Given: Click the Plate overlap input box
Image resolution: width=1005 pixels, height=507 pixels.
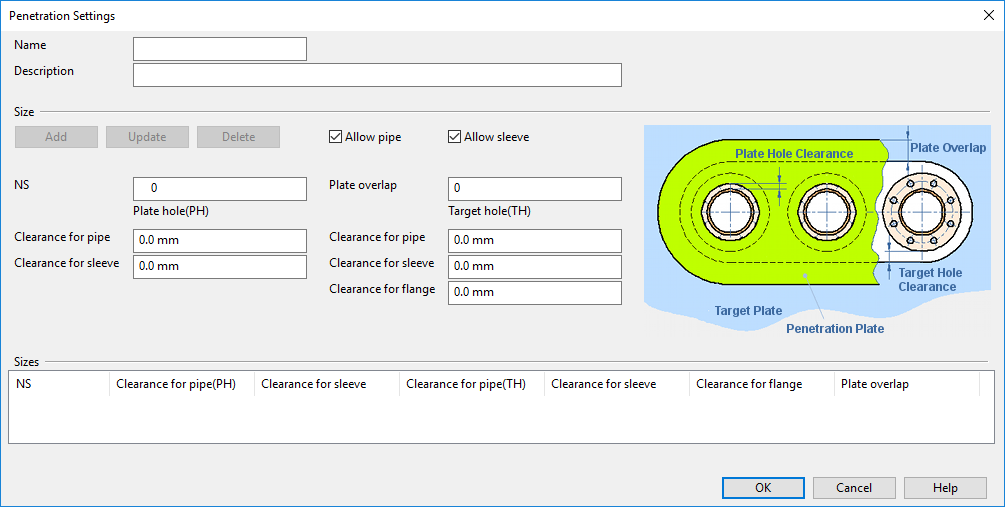Looking at the screenshot, I should click(534, 189).
